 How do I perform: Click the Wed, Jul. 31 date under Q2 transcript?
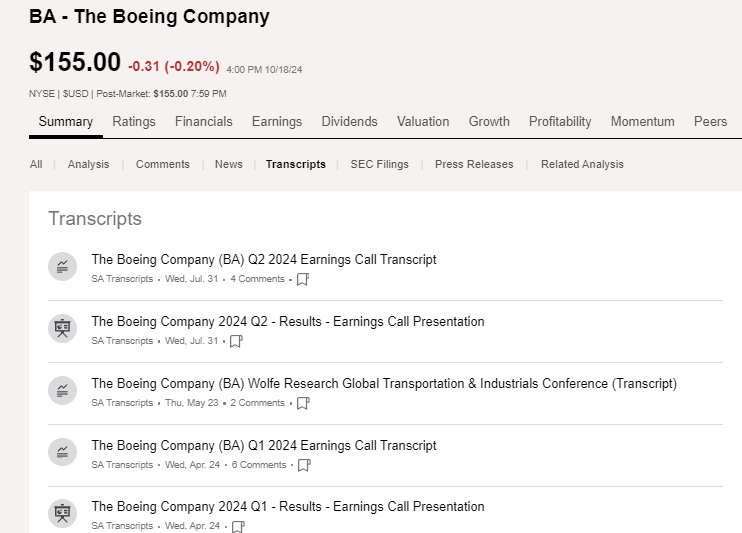coord(192,279)
